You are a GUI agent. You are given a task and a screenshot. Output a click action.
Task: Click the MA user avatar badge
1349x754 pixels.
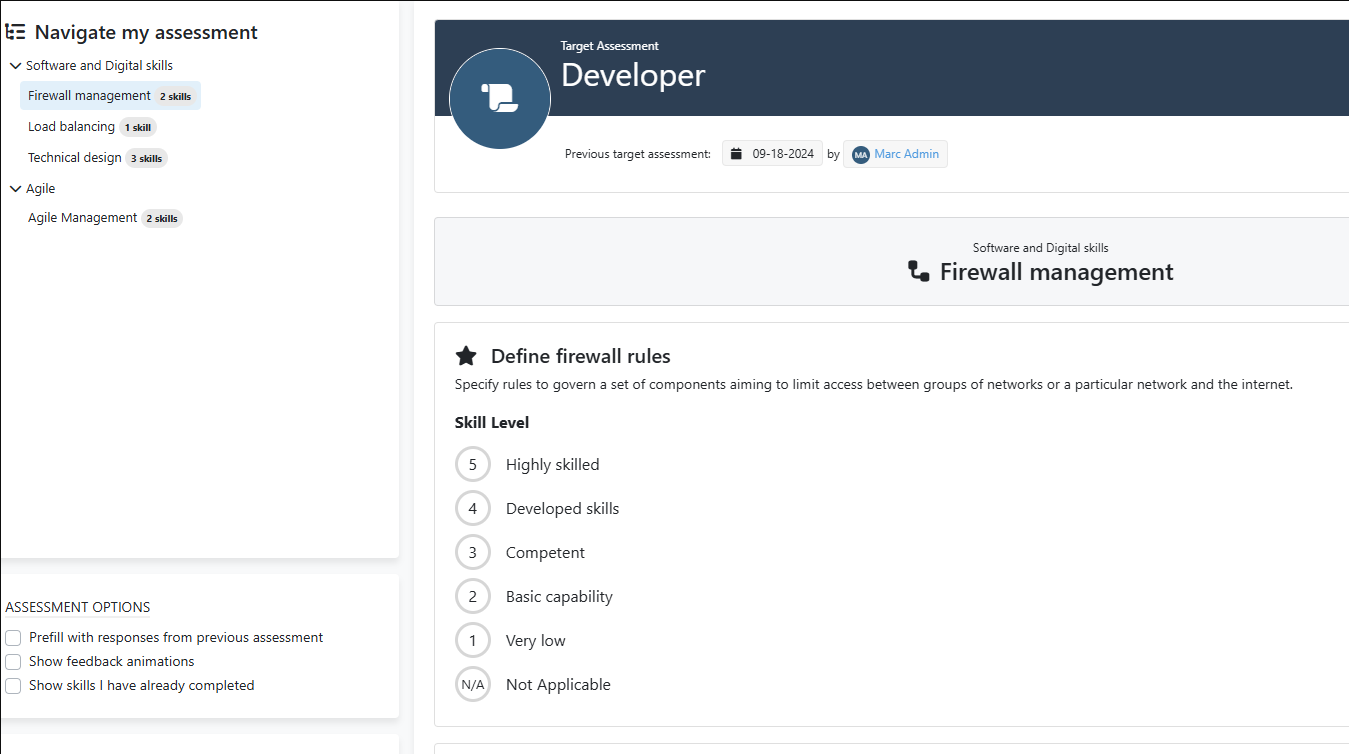click(860, 155)
